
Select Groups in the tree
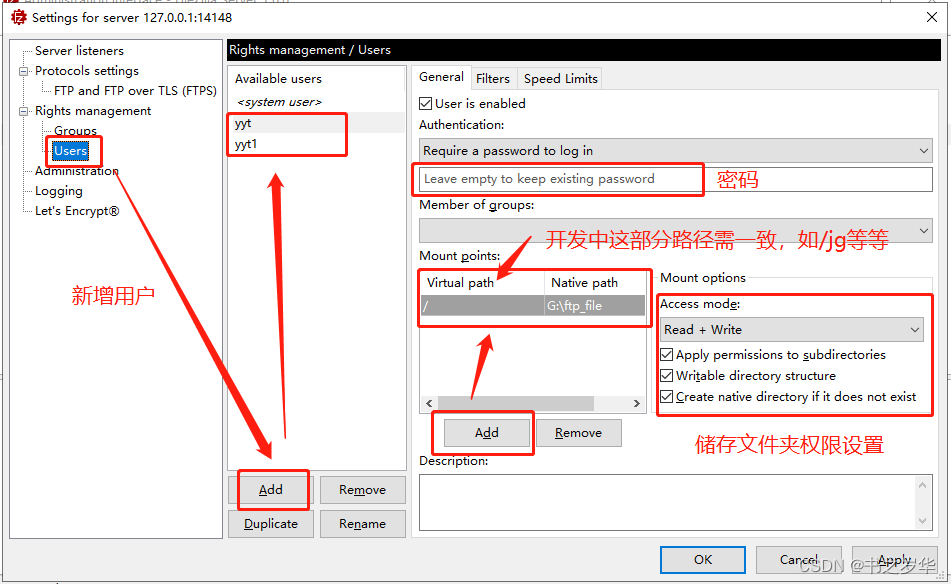click(75, 130)
